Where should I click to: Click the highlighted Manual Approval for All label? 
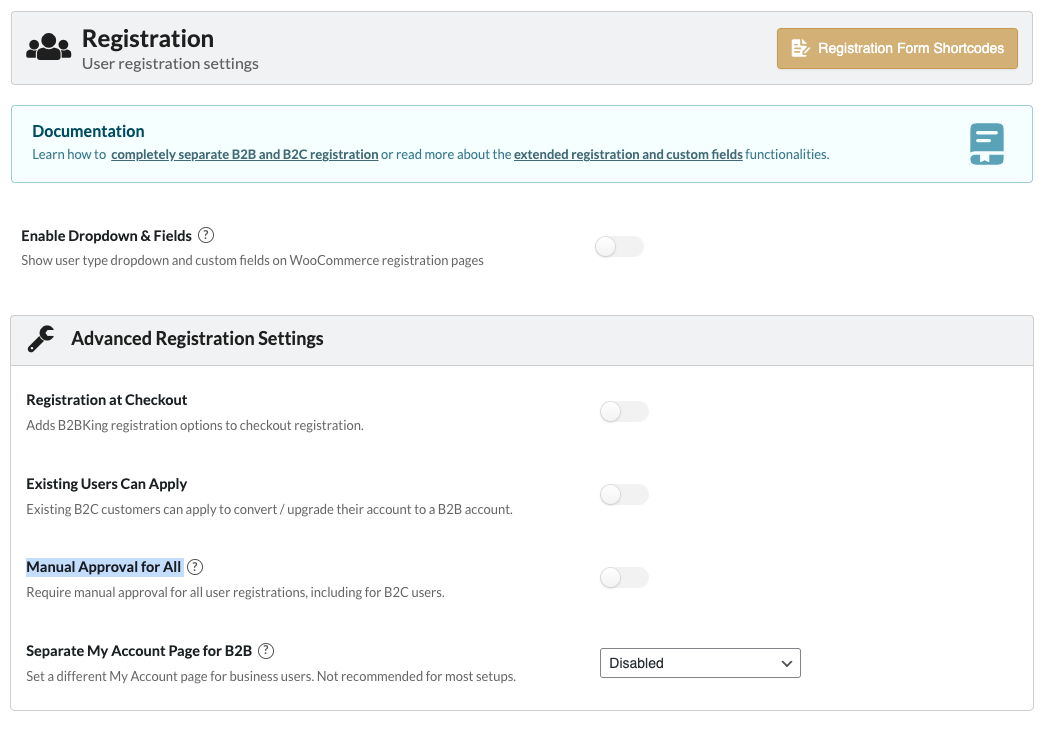[104, 567]
